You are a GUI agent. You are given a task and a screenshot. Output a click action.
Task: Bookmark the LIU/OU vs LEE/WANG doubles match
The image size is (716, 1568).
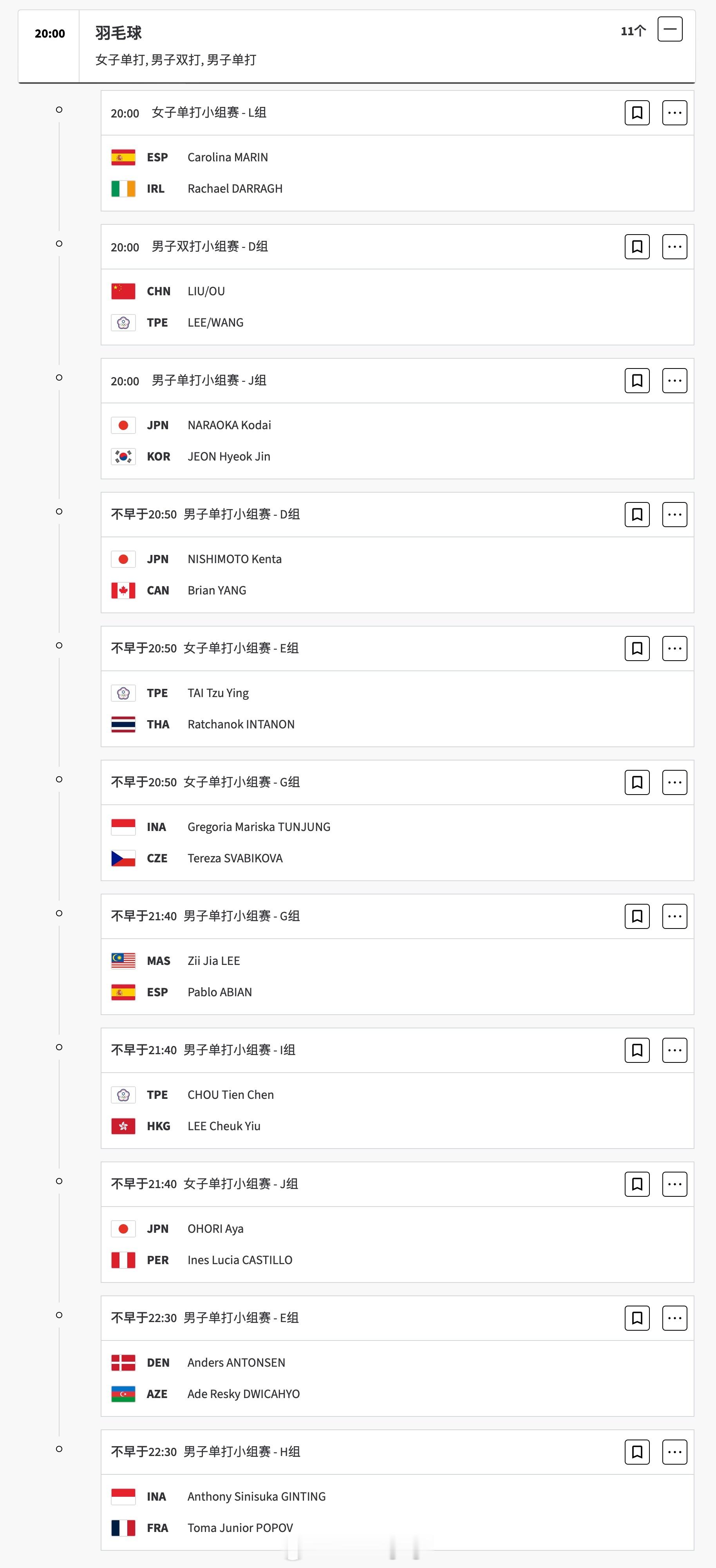point(637,247)
